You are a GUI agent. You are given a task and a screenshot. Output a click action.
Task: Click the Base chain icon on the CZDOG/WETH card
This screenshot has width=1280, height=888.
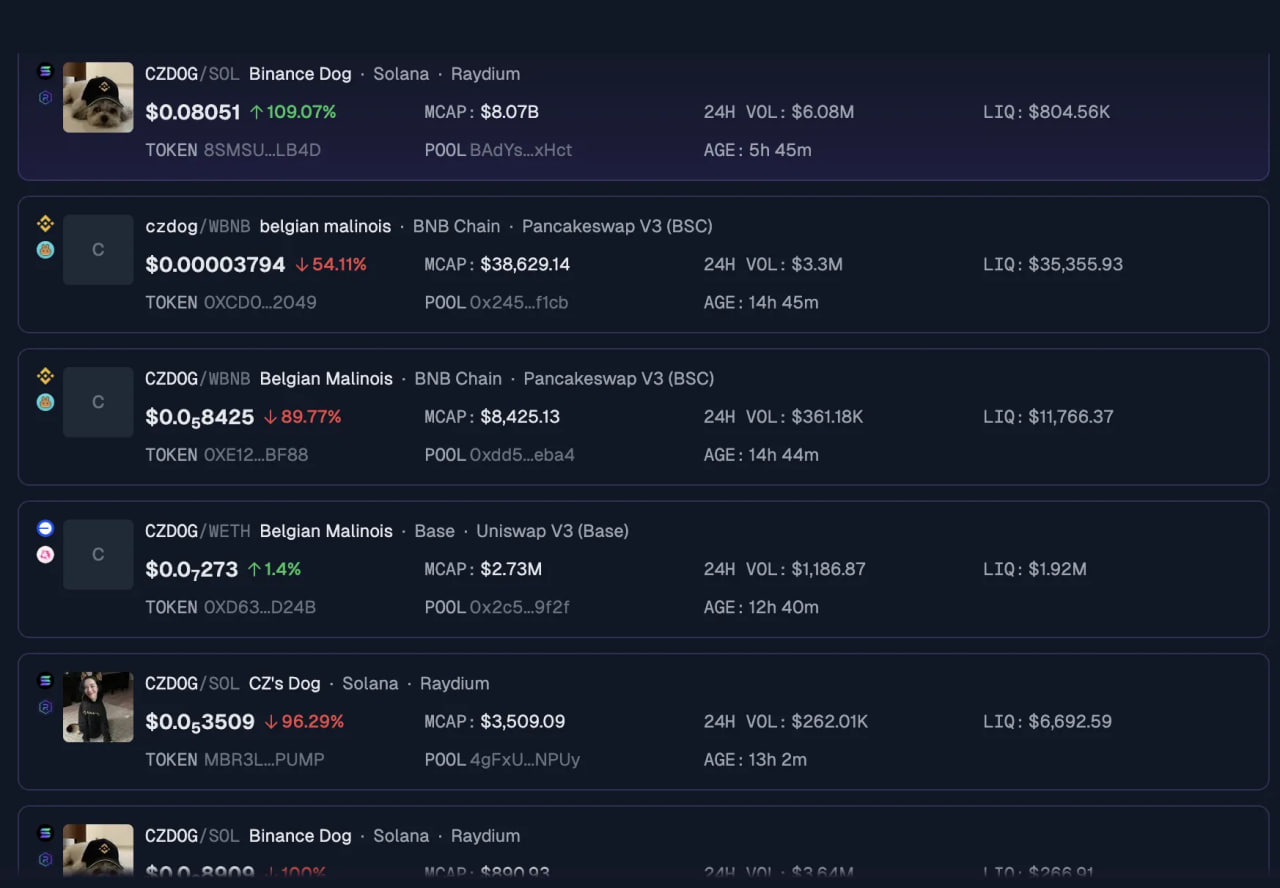click(x=45, y=528)
